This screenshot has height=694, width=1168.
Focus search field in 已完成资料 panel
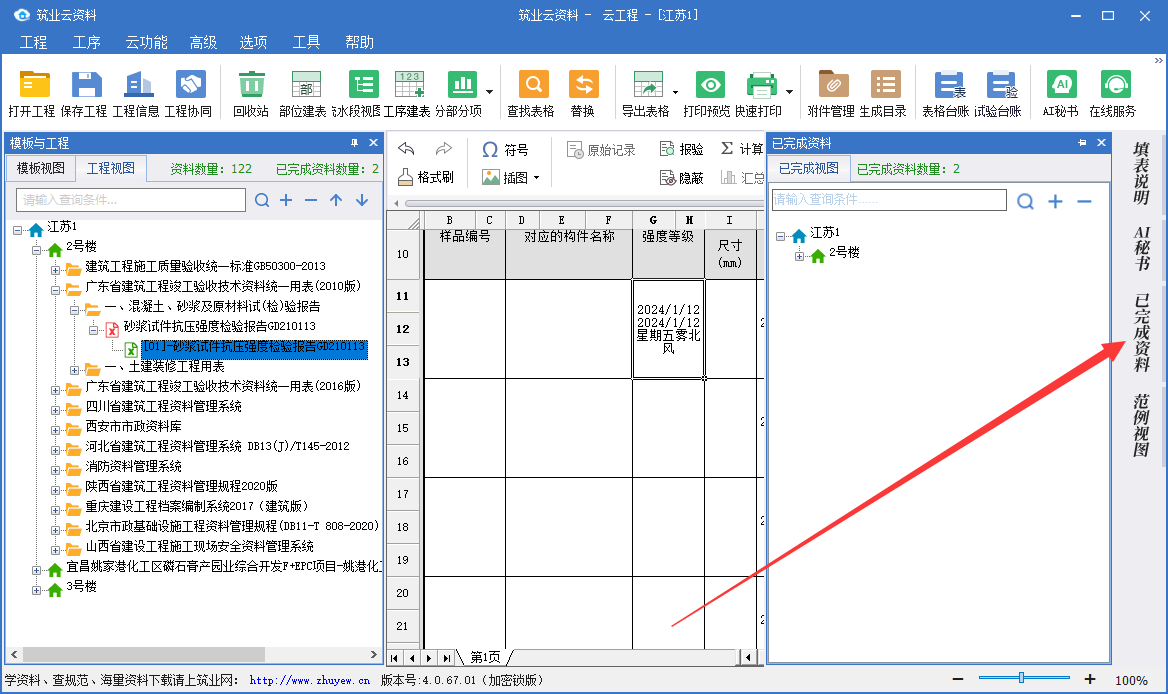(x=889, y=200)
